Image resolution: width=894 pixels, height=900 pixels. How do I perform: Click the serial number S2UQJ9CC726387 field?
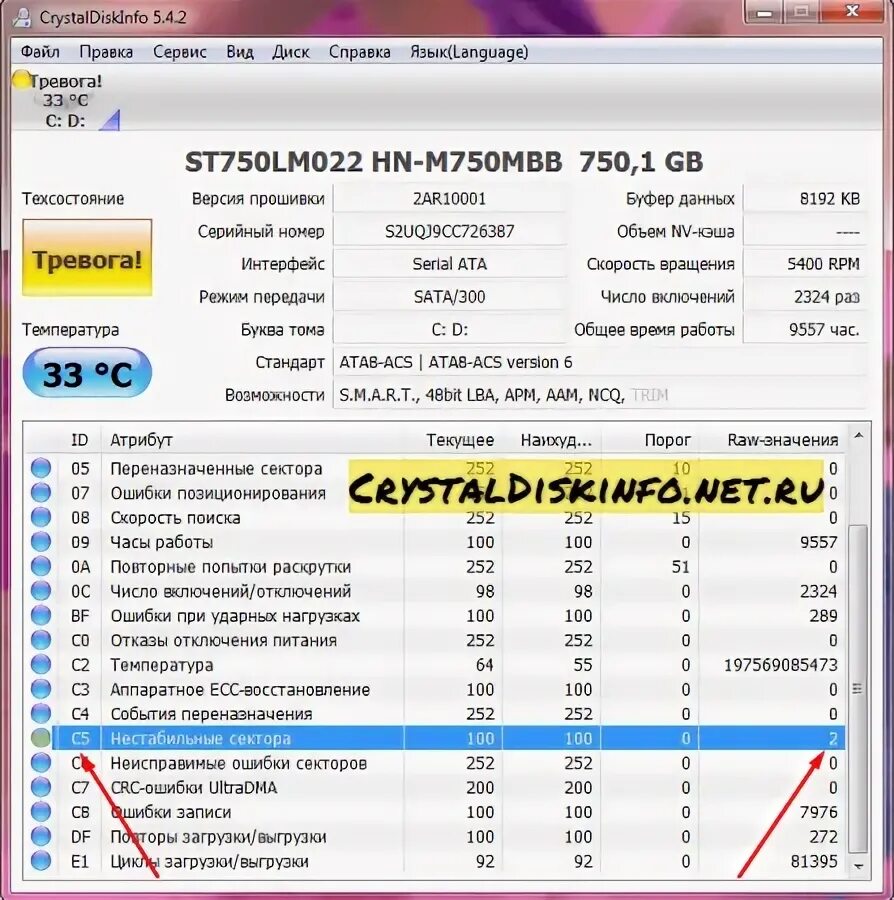(x=449, y=231)
